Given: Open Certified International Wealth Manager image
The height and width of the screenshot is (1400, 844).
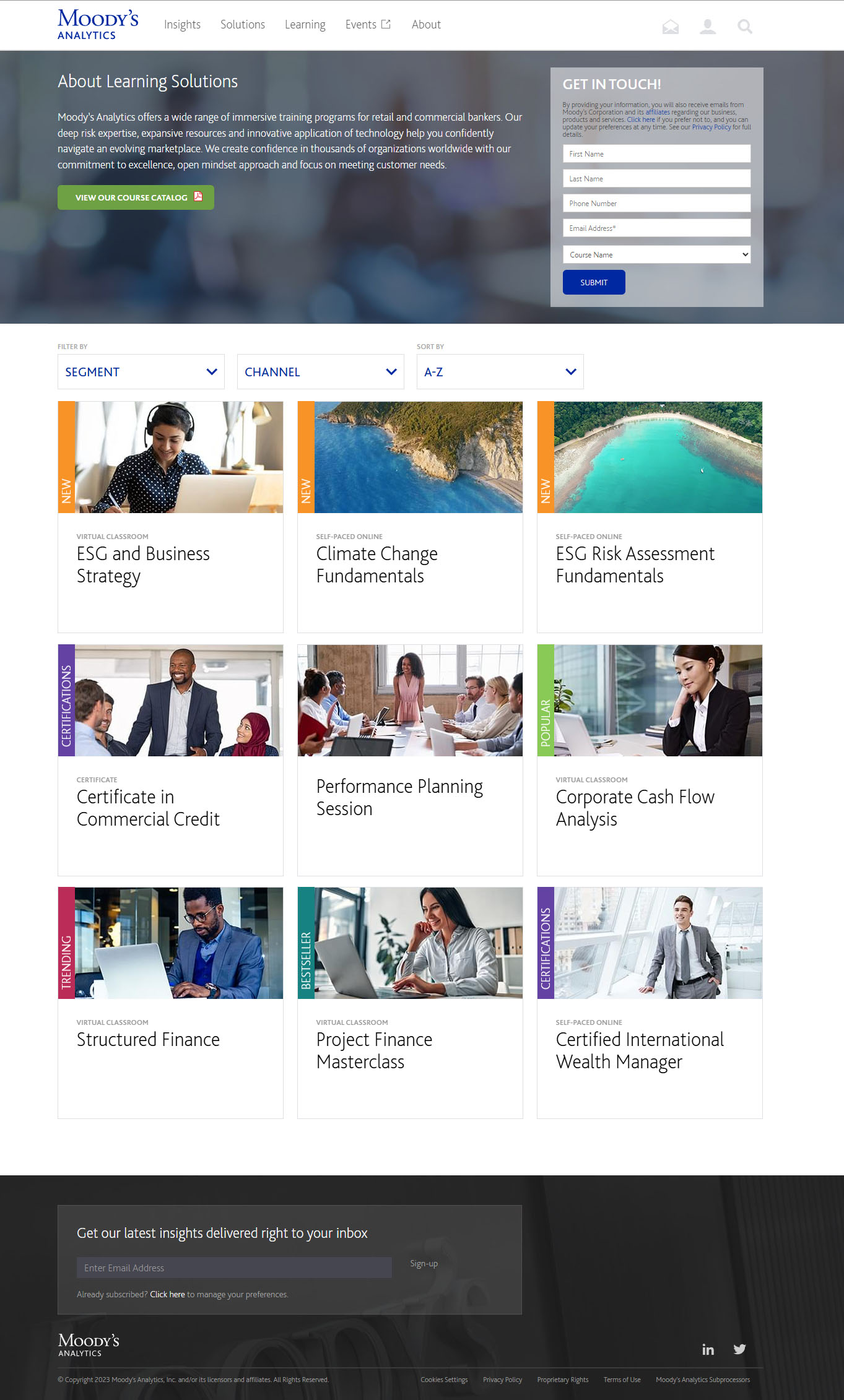Looking at the screenshot, I should 658,943.
